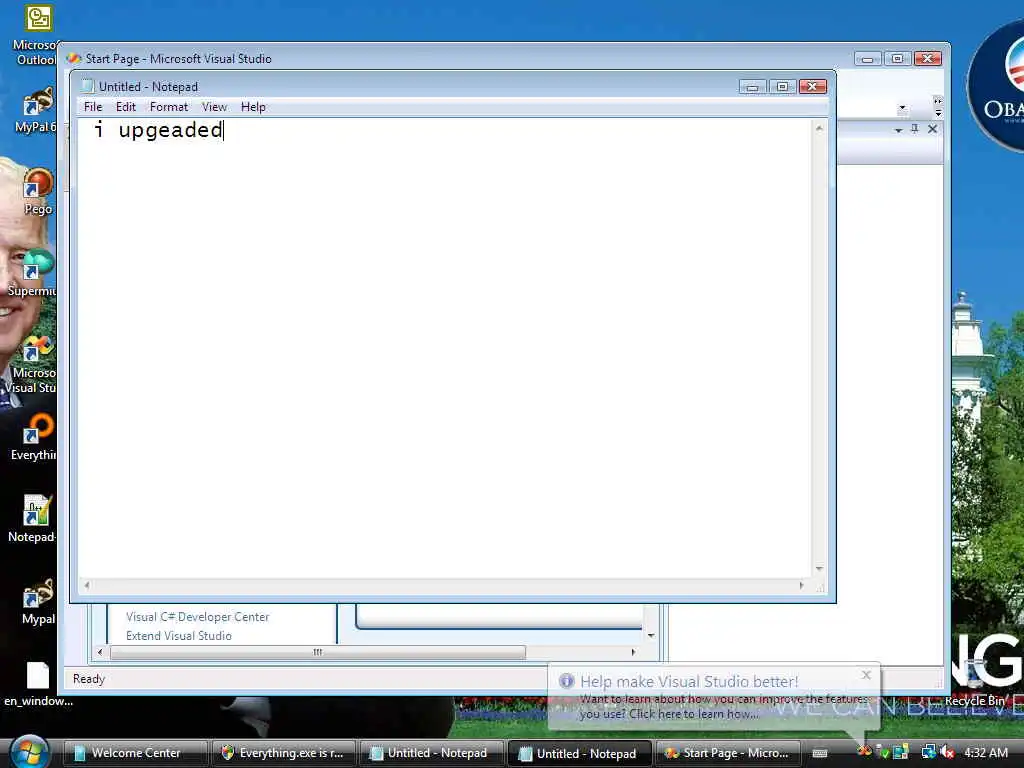Open the Notepad Help menu

point(253,106)
